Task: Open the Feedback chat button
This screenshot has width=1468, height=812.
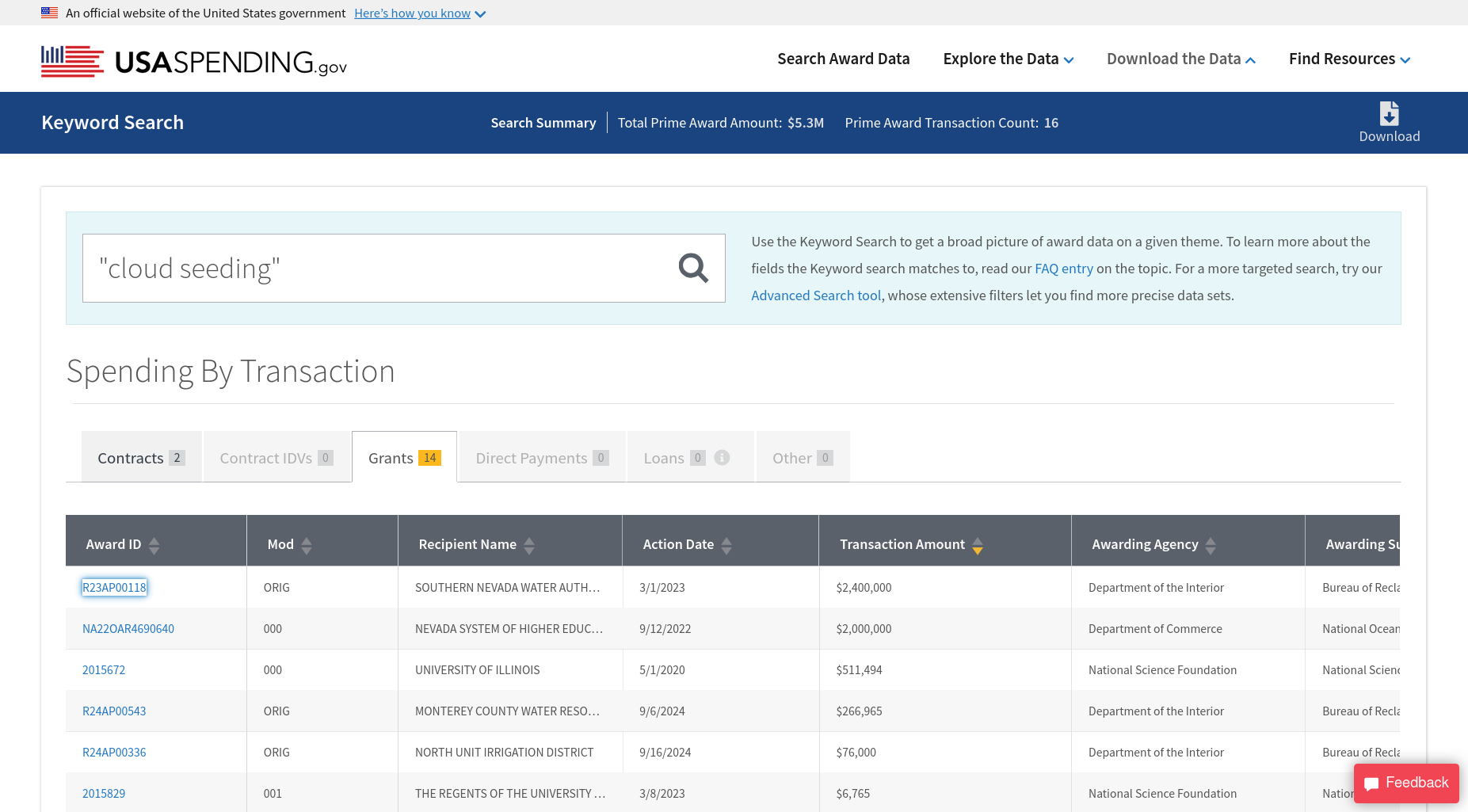Action: point(1406,783)
